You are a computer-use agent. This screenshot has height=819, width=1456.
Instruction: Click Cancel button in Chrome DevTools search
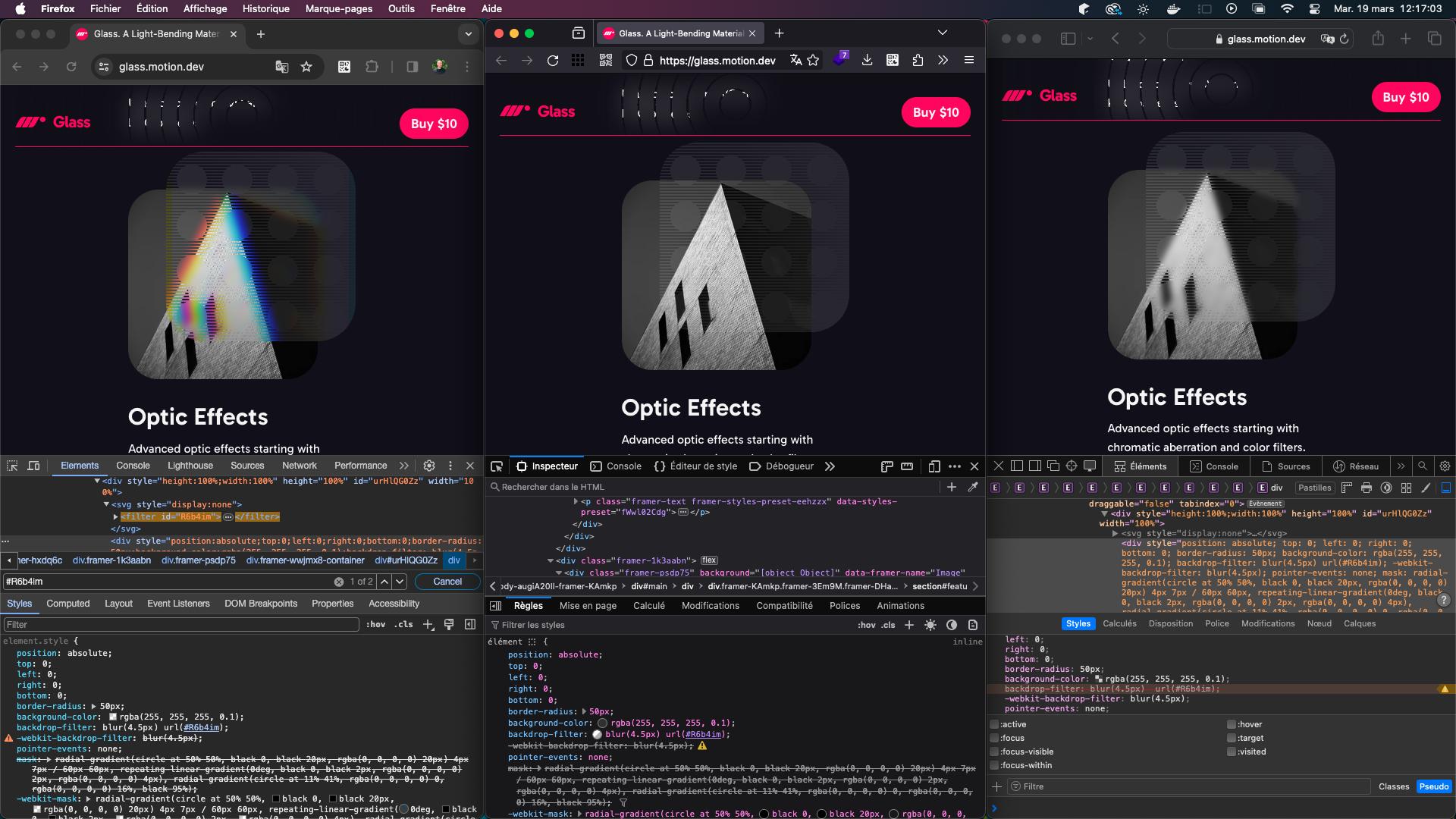[x=447, y=582]
